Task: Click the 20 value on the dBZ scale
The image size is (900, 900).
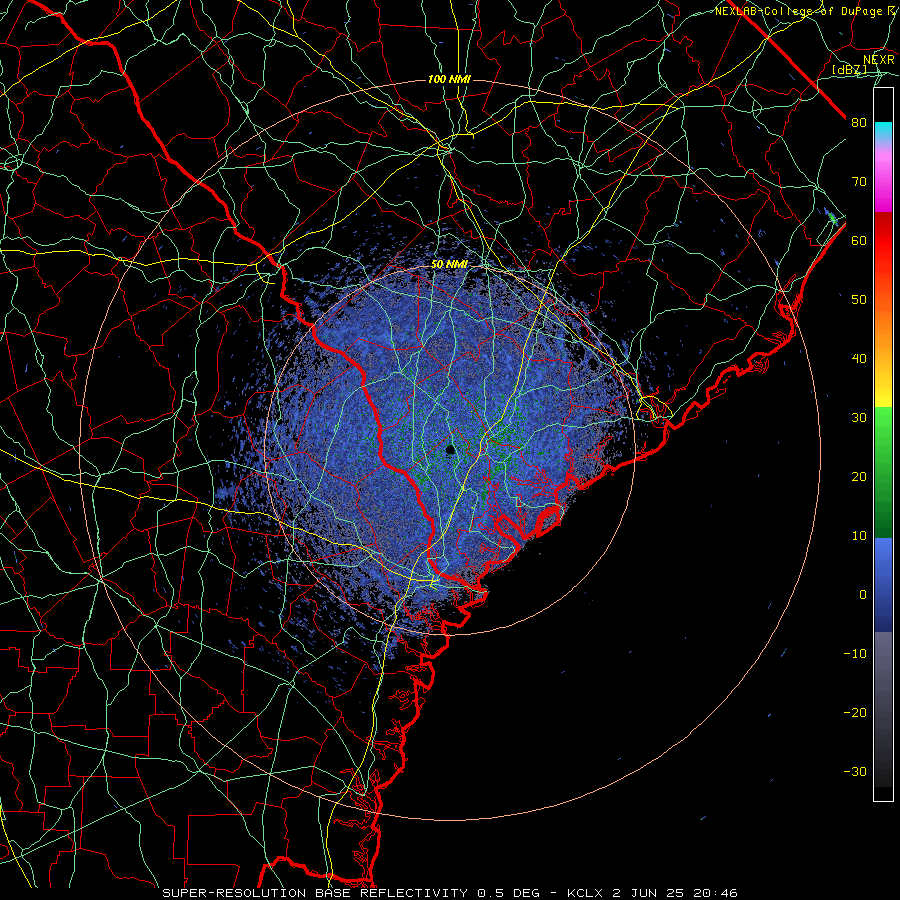Action: (x=859, y=477)
